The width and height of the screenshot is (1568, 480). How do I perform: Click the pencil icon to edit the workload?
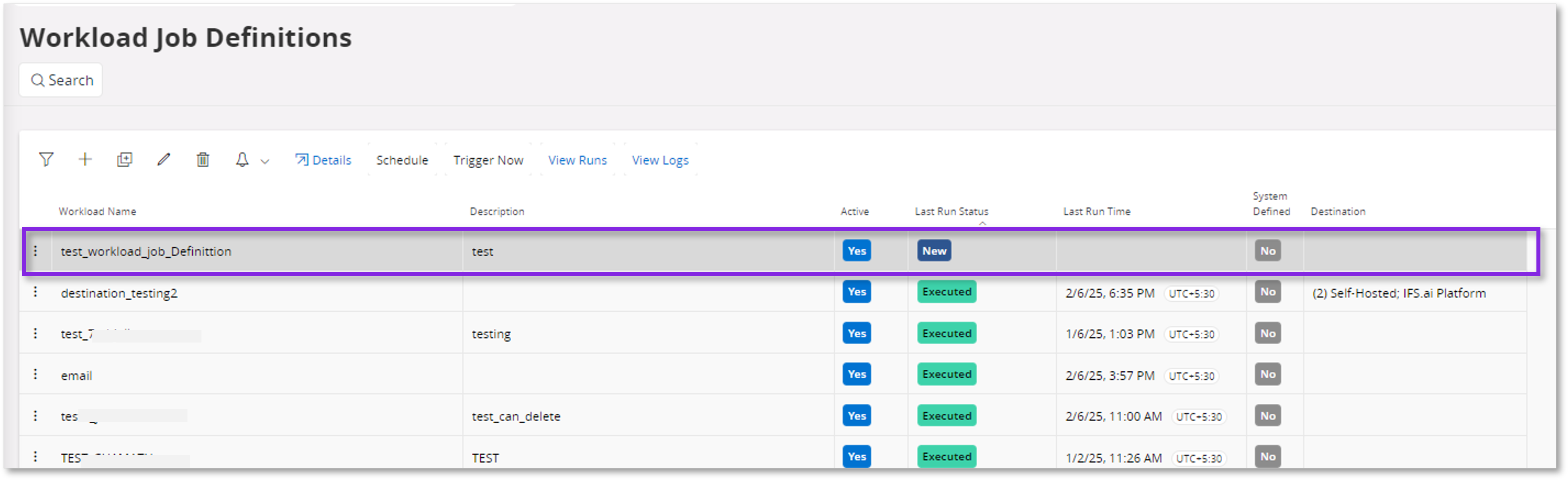coord(163,159)
